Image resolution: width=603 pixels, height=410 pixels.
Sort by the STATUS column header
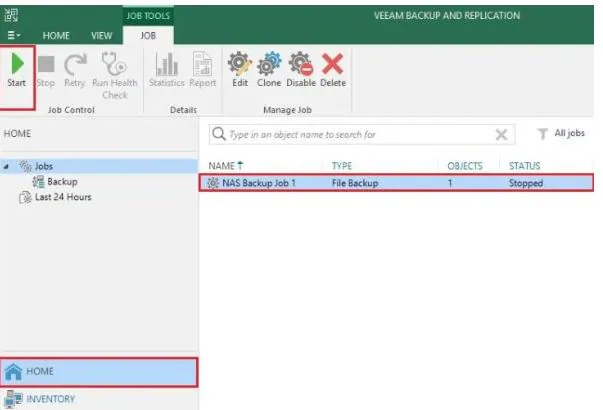[525, 166]
